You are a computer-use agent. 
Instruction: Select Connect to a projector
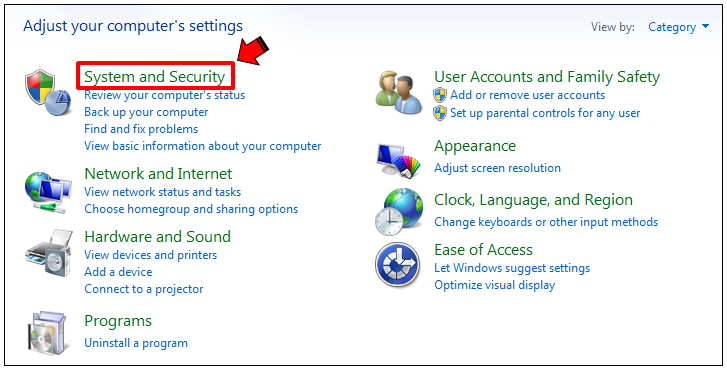tap(144, 289)
